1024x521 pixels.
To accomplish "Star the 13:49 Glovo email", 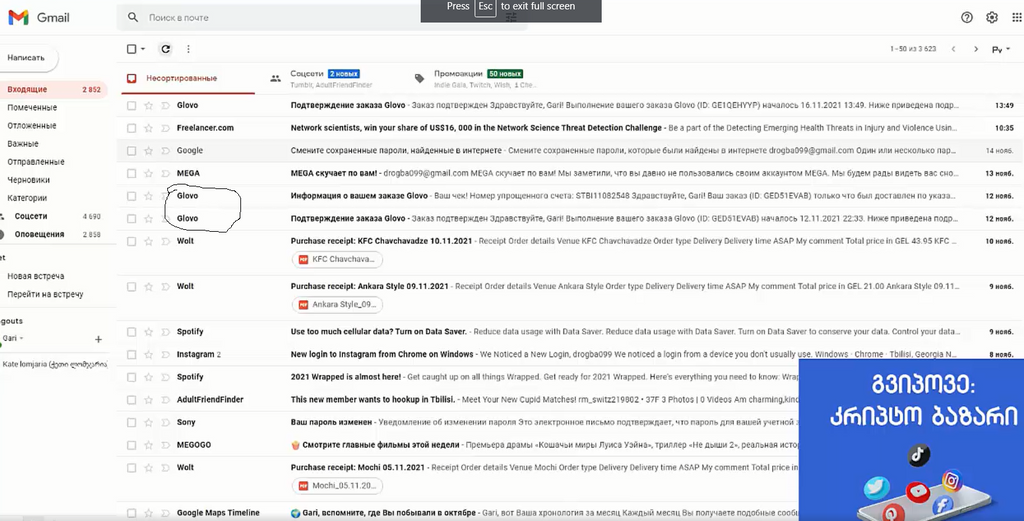I will pyautogui.click(x=148, y=105).
